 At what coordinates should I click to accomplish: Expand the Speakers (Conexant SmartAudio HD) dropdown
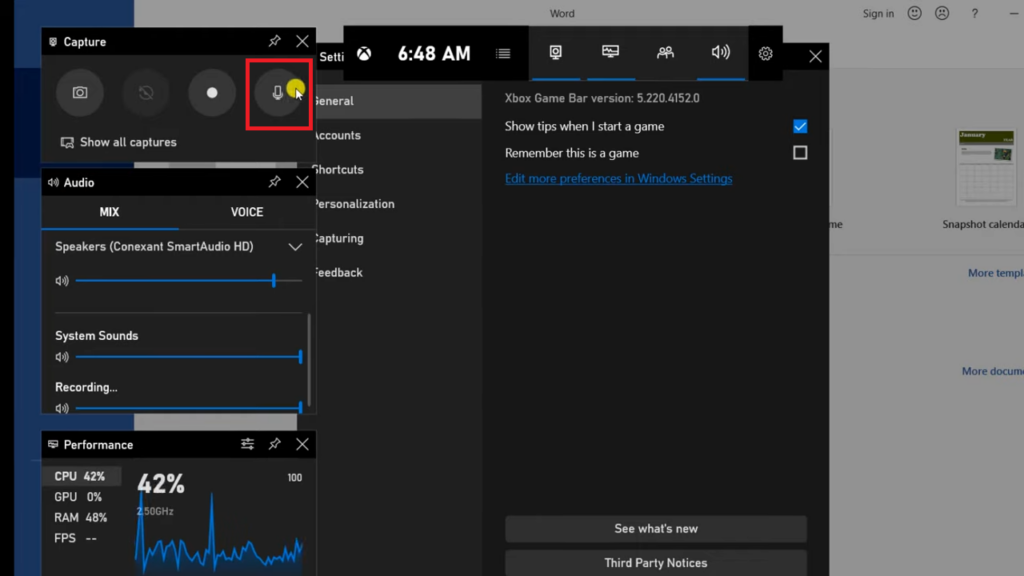[295, 247]
